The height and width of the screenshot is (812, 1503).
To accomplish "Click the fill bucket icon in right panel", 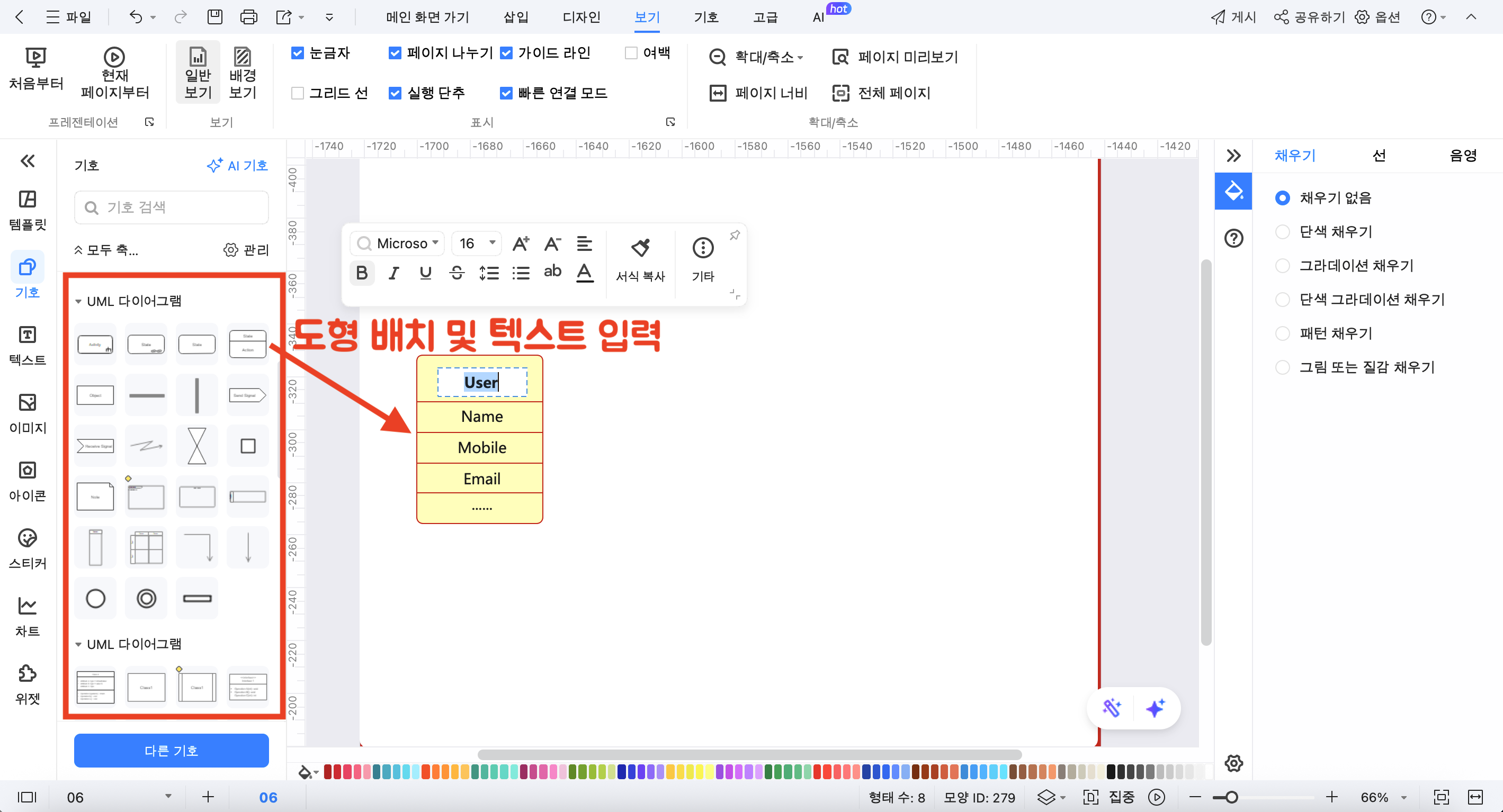I will (1233, 191).
